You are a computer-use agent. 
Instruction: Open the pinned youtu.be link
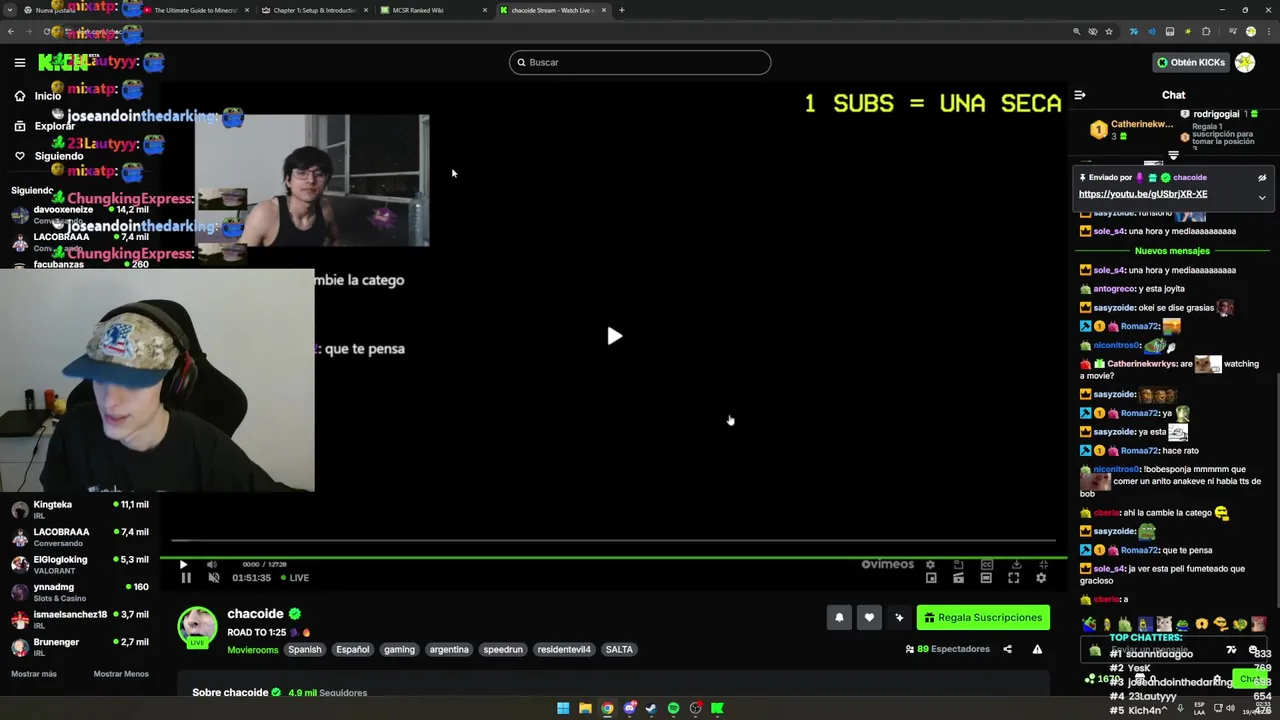tap(1143, 194)
